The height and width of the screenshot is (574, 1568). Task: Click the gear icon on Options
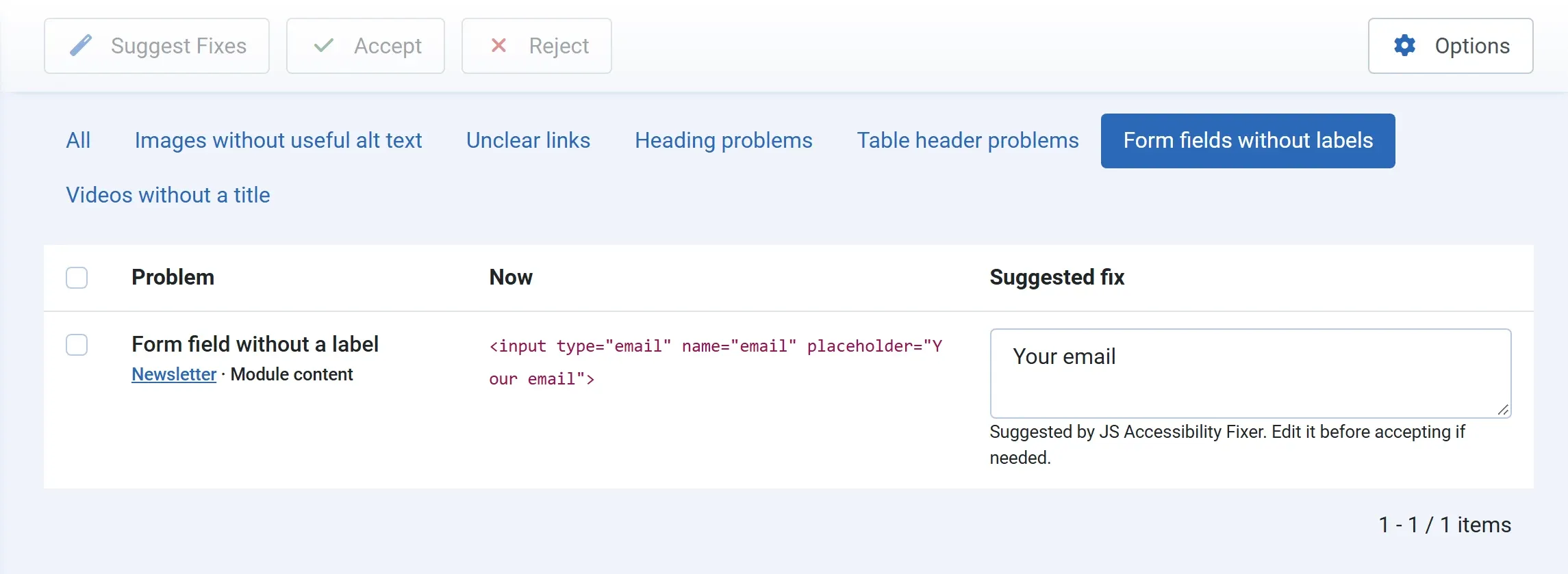pyautogui.click(x=1404, y=45)
